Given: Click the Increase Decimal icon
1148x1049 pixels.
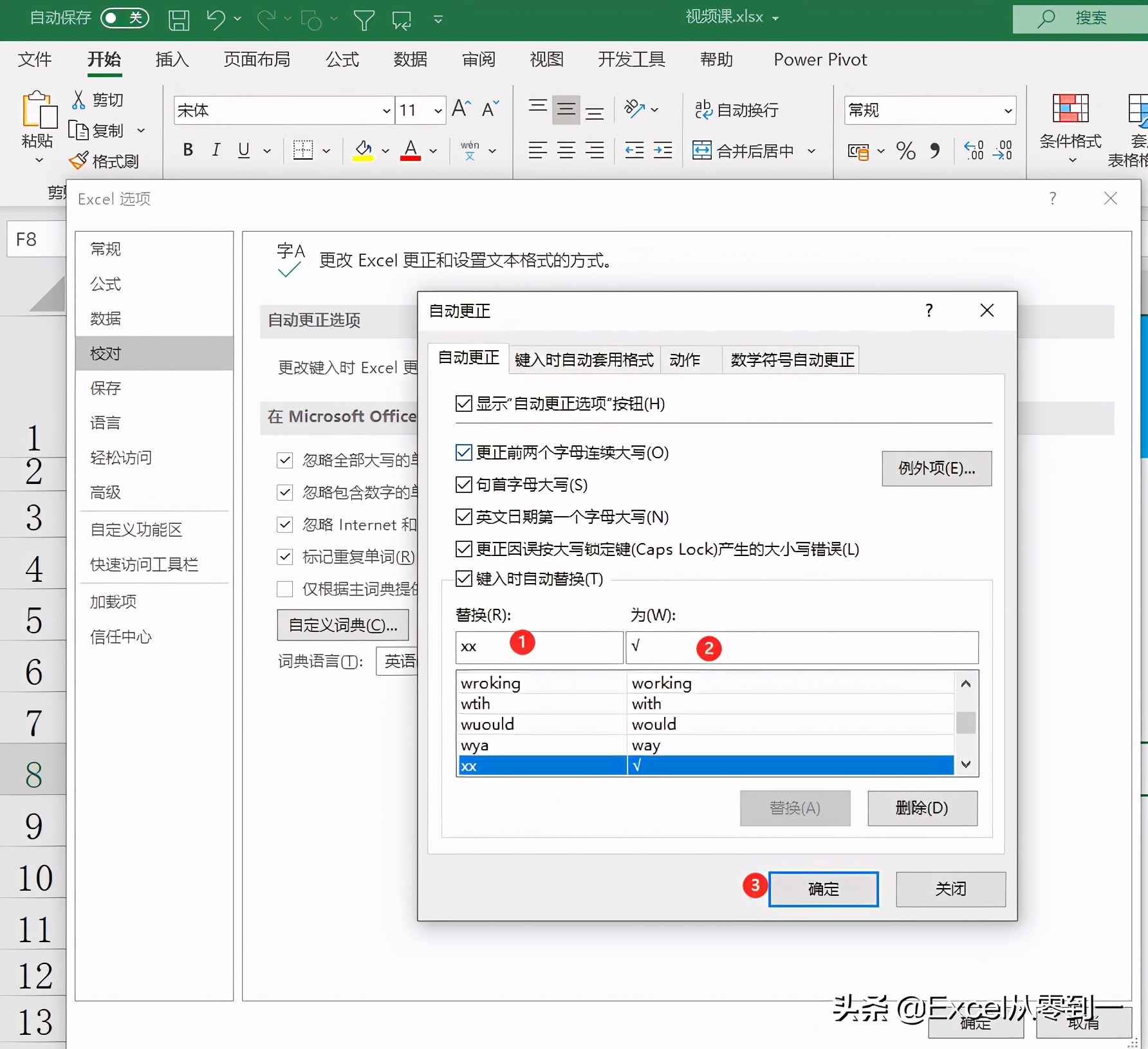Looking at the screenshot, I should 974,151.
